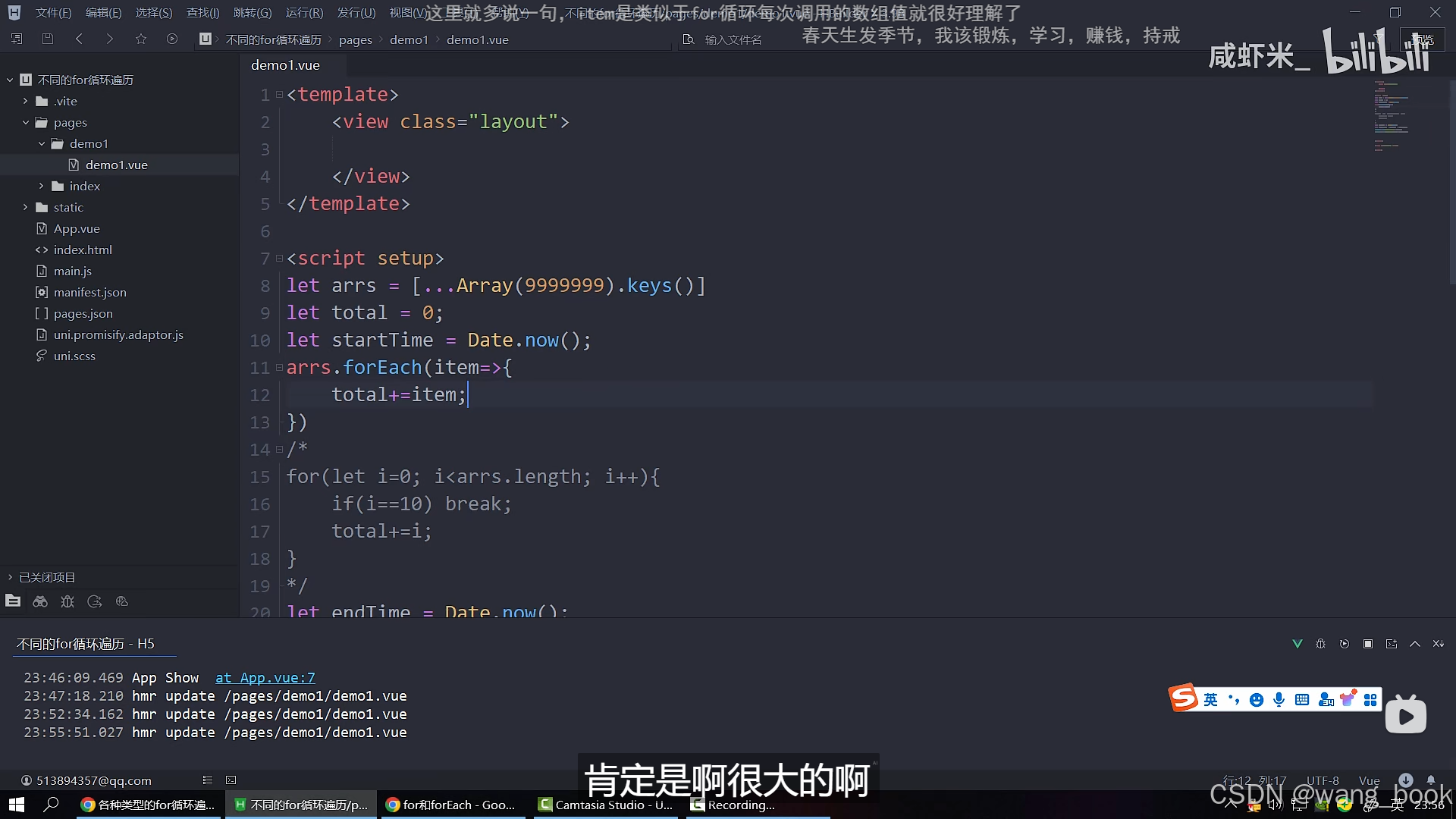Click the run play icon in toolbar
Screen dimensions: 1456x819
(x=172, y=39)
